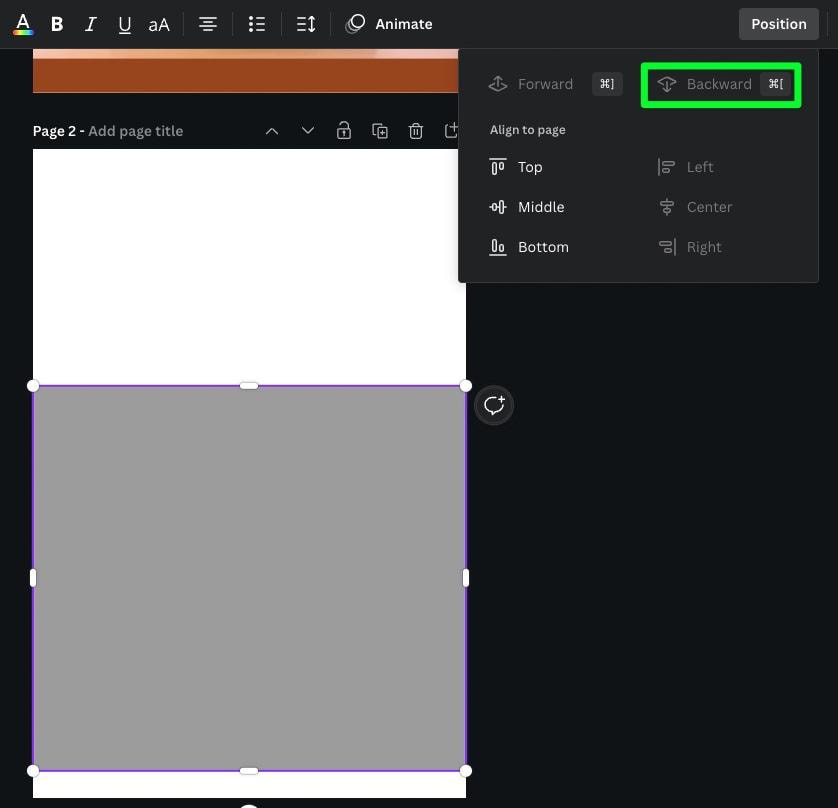Click the Add page title field
Viewport: 838px width, 808px height.
(x=135, y=131)
